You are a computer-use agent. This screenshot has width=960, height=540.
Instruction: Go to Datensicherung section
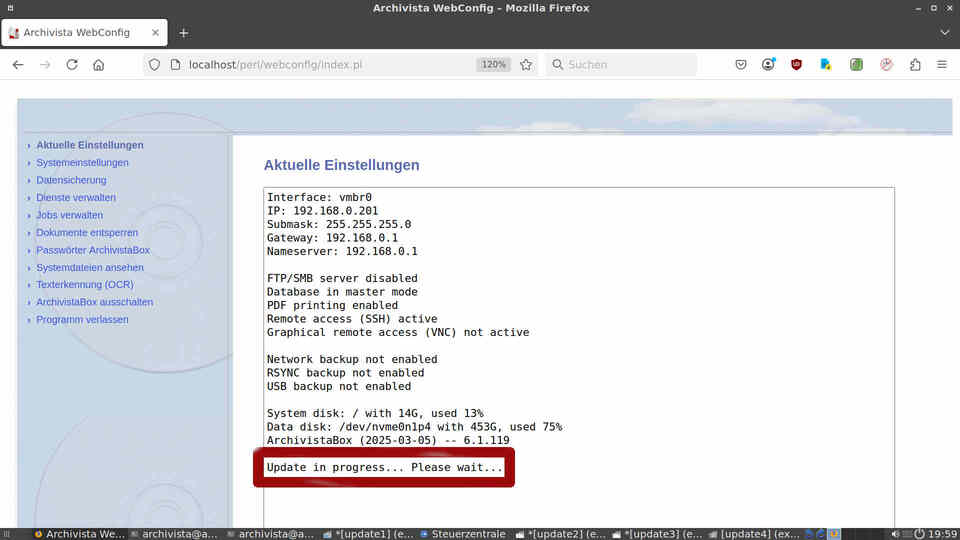tap(71, 180)
